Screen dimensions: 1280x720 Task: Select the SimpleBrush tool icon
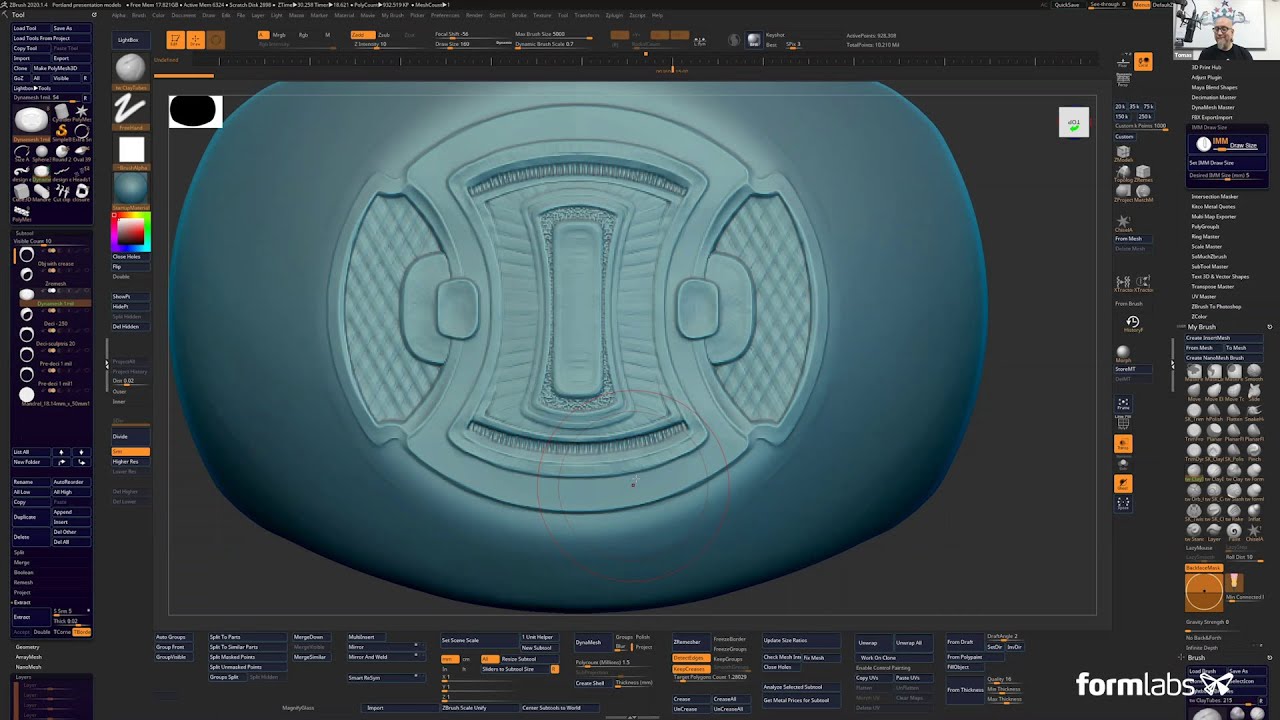tap(61, 130)
